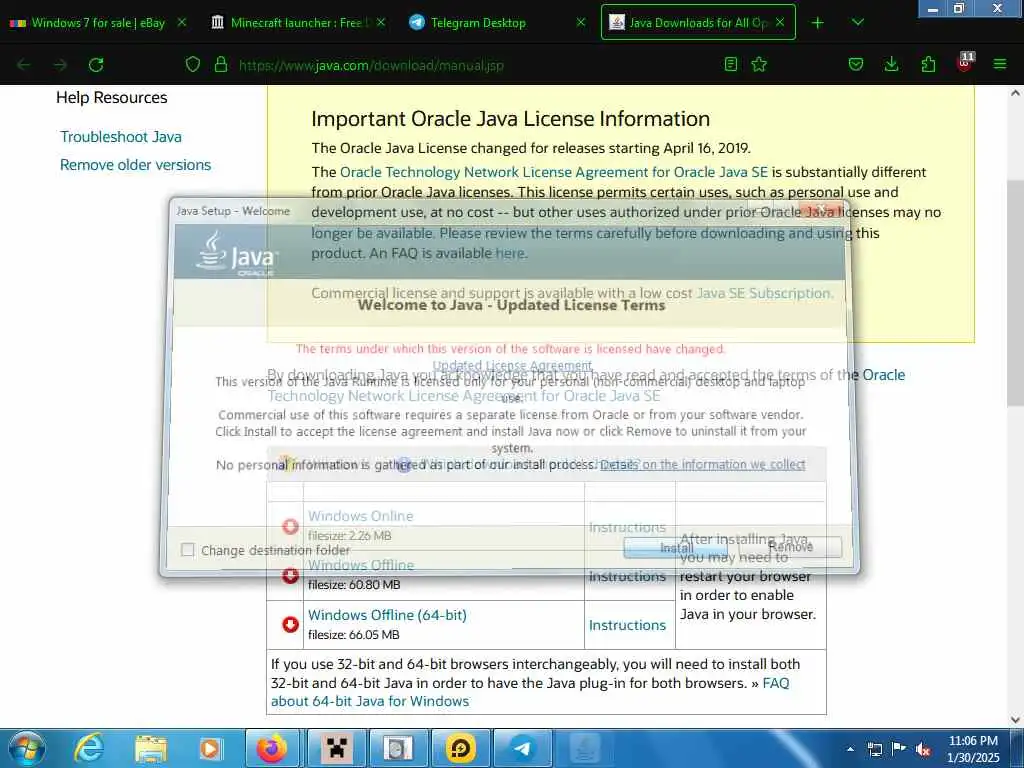1024x768 pixels.
Task: Open the Remove older versions link
Action: 135,165
